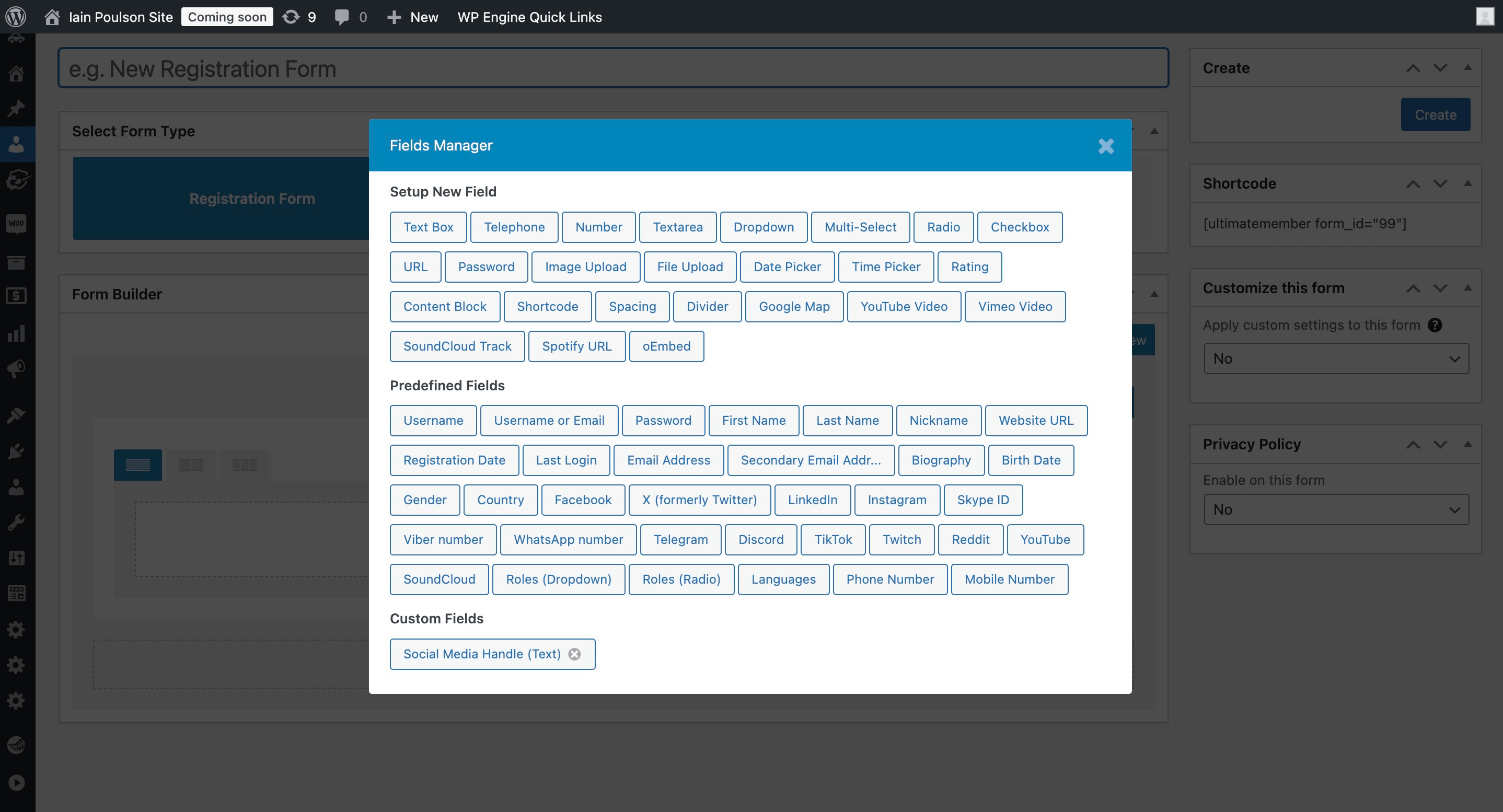
Task: Add the Rating field
Action: (969, 266)
